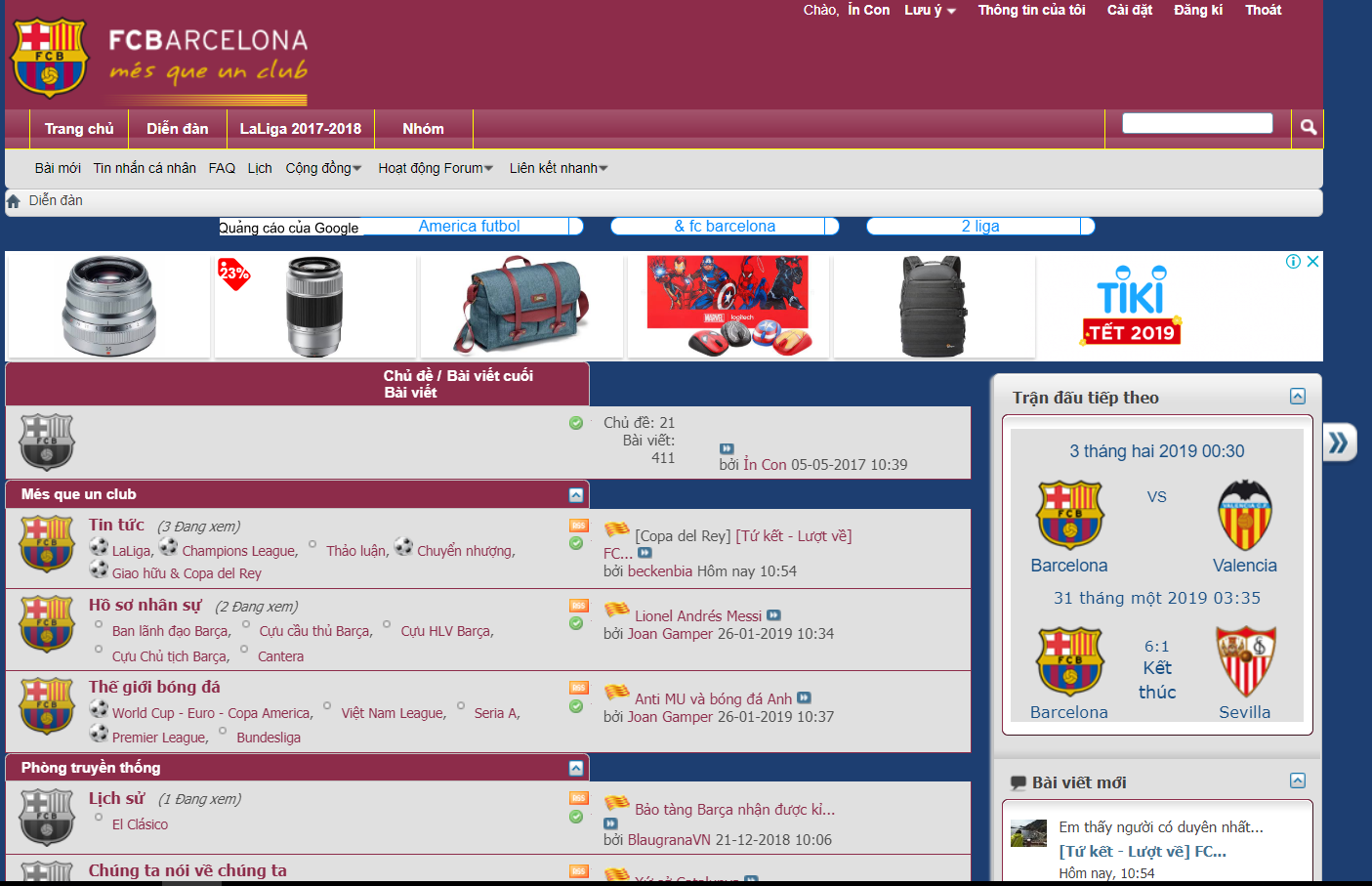Click go-to-last-post icon after Anti MU thread

tap(805, 697)
